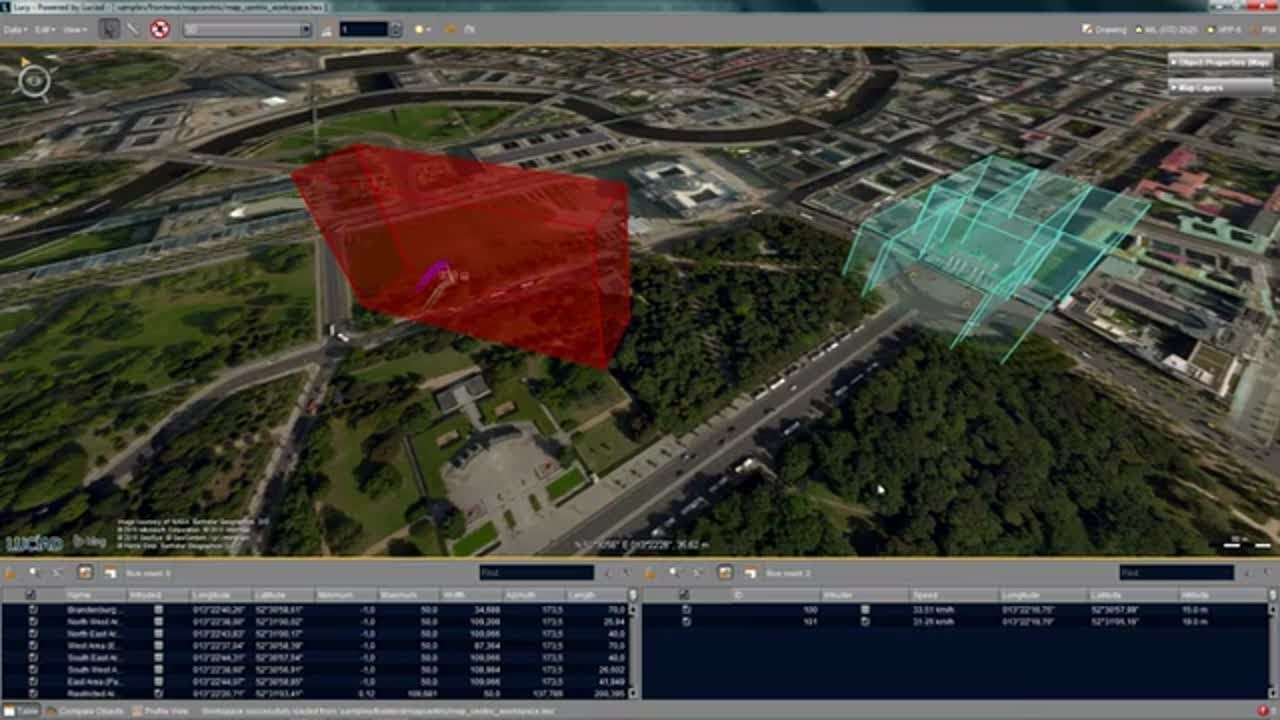Switch to the Profile View tab

point(160,711)
